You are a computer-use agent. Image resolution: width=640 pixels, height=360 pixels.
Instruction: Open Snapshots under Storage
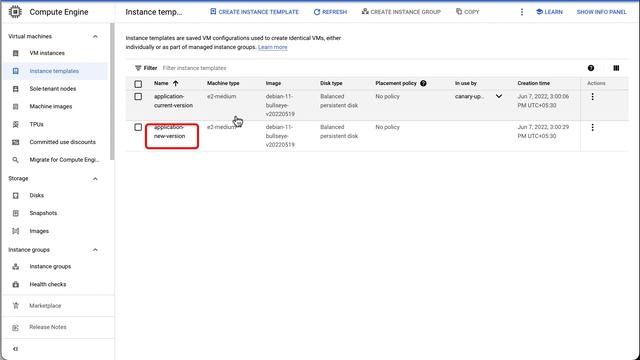coord(43,213)
